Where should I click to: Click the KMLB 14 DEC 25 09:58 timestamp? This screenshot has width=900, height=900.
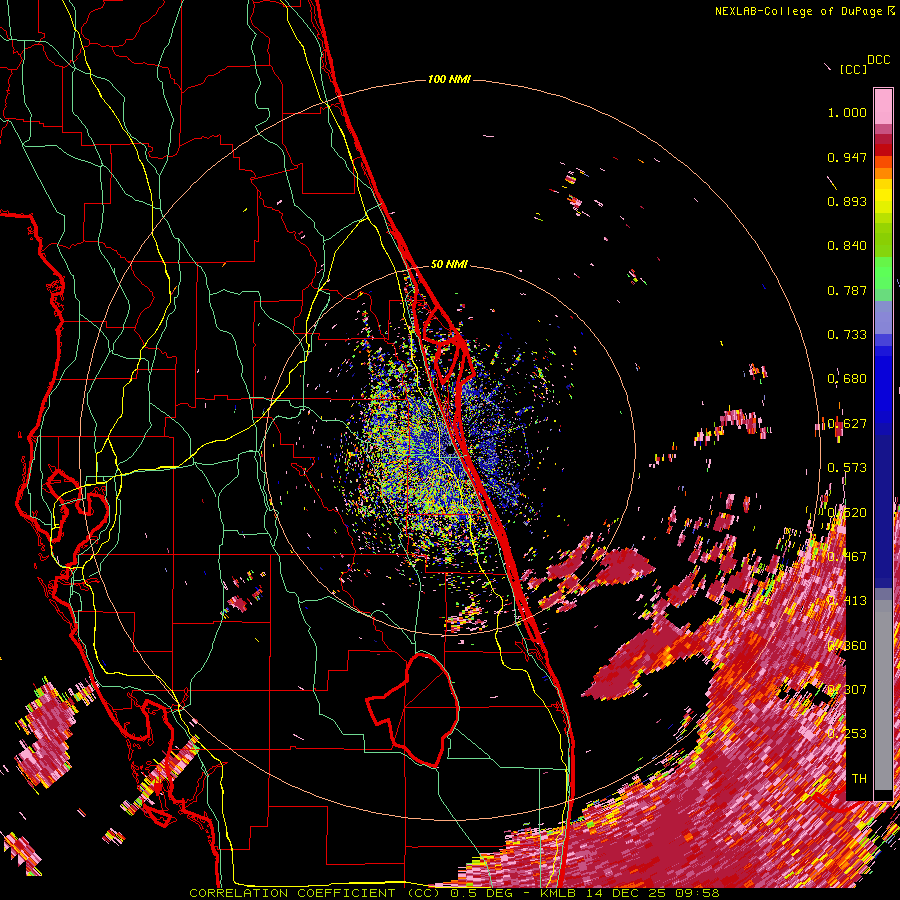(x=630, y=893)
